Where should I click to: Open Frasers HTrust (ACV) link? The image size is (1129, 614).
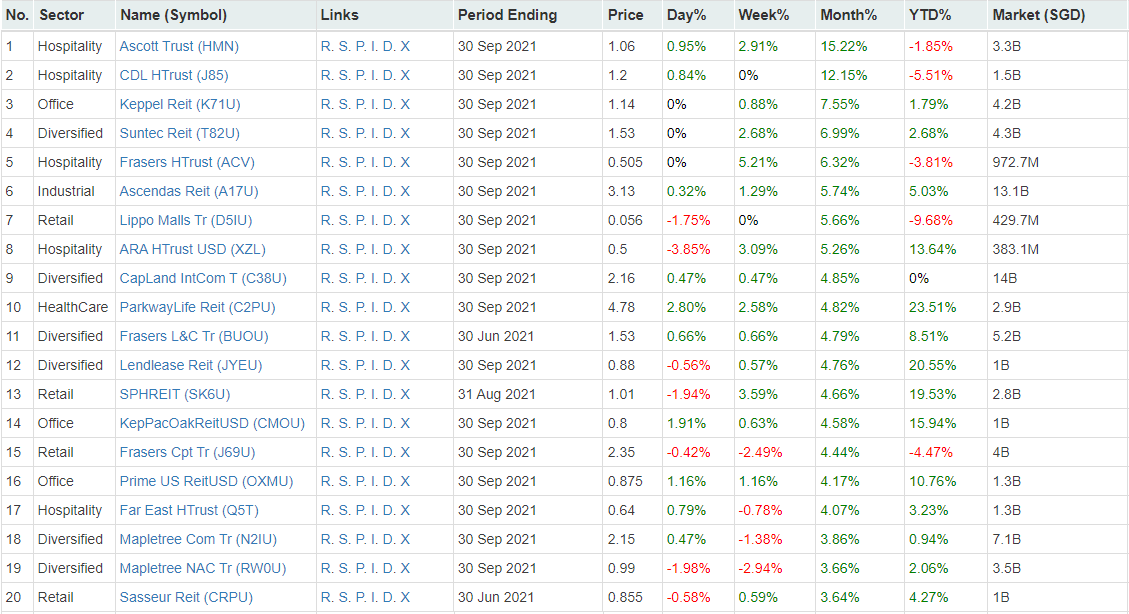click(x=187, y=162)
